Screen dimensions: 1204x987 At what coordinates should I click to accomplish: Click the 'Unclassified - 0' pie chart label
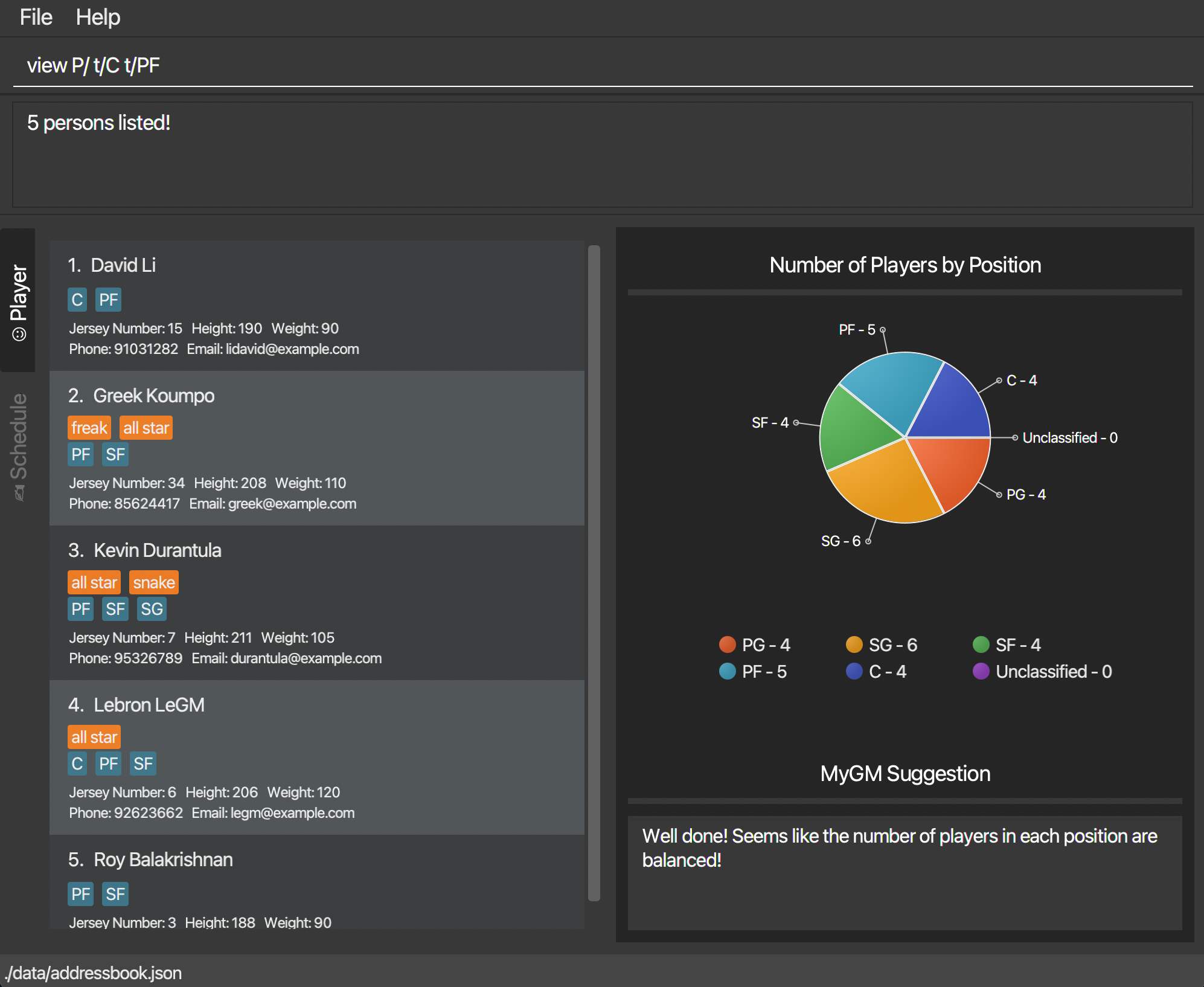click(x=1070, y=438)
